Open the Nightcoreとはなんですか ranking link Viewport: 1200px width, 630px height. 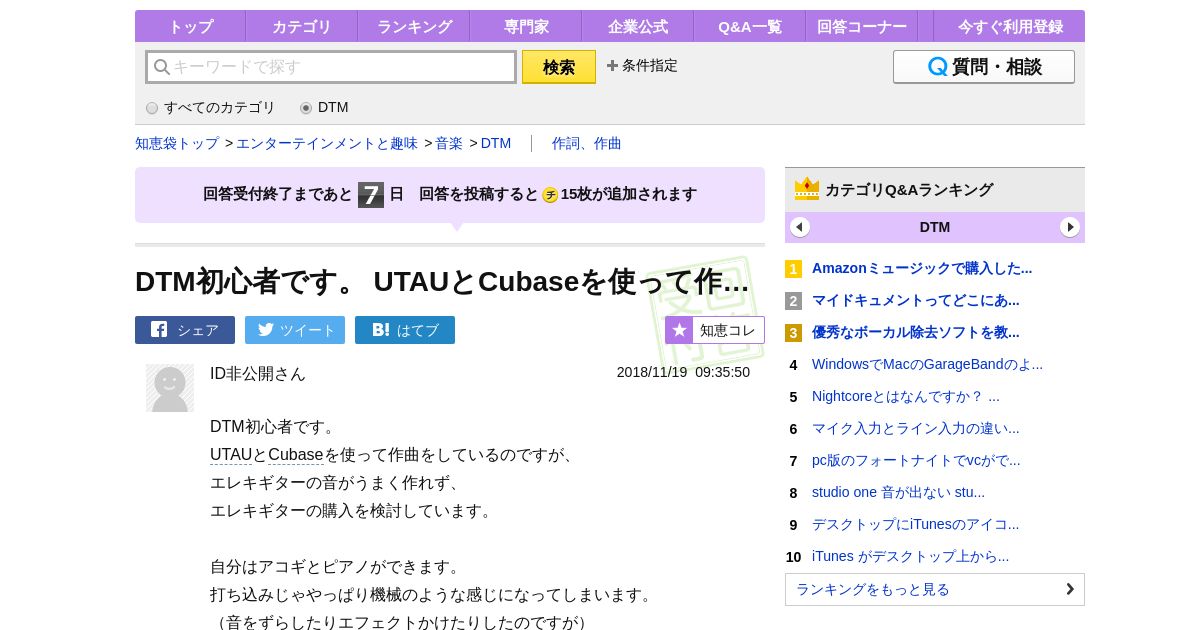pos(905,396)
